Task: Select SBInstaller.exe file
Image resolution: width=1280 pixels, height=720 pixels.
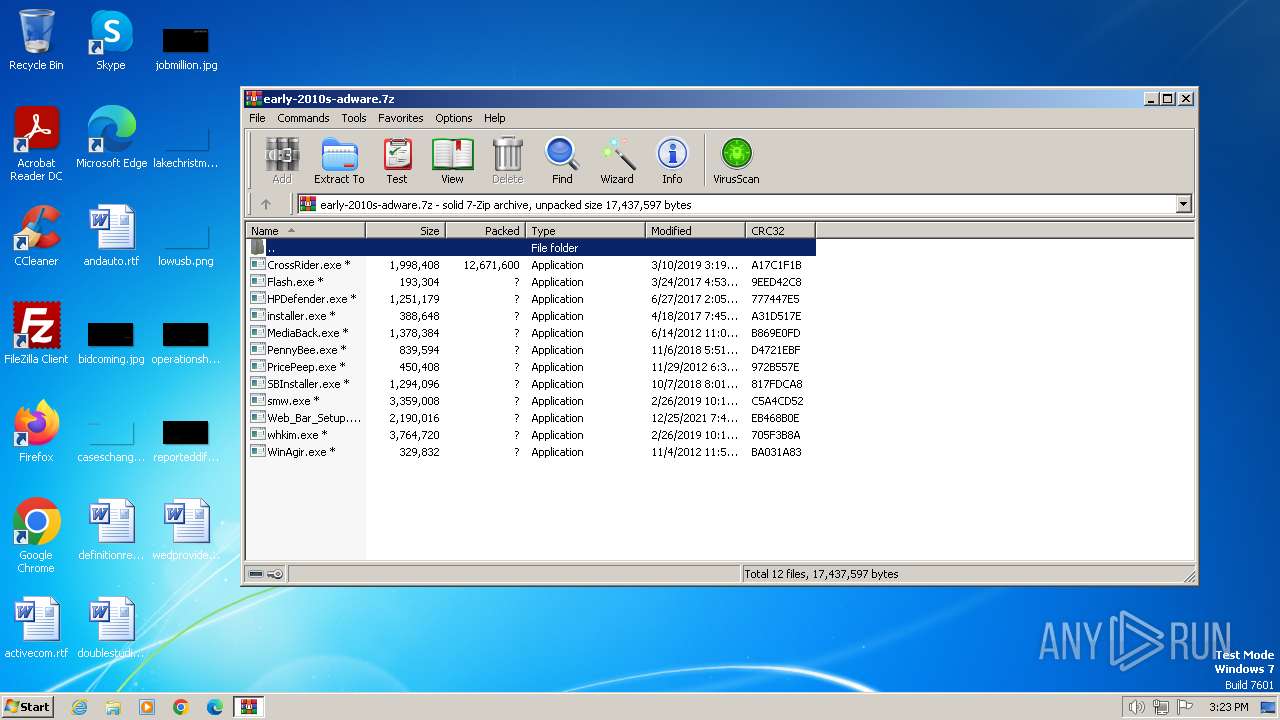Action: (x=531, y=384)
